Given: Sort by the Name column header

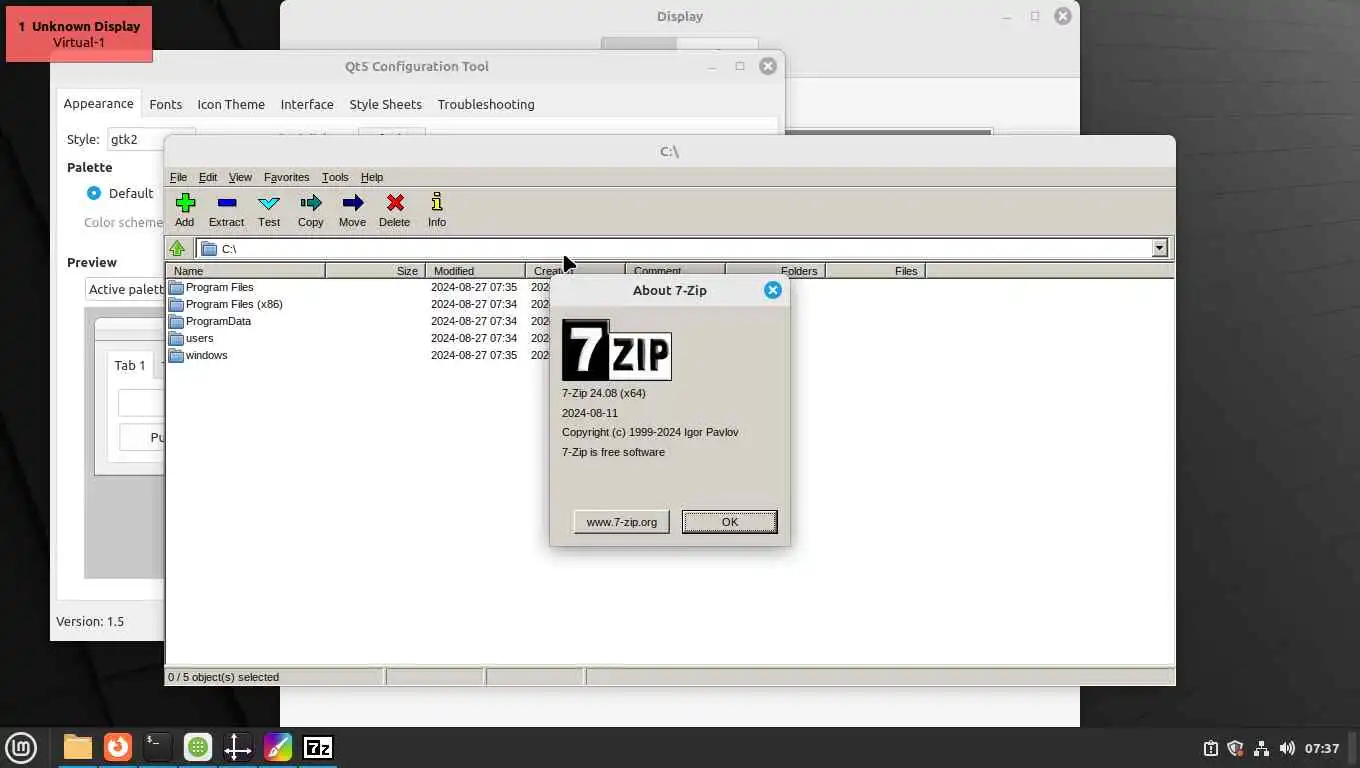Looking at the screenshot, I should pos(246,271).
